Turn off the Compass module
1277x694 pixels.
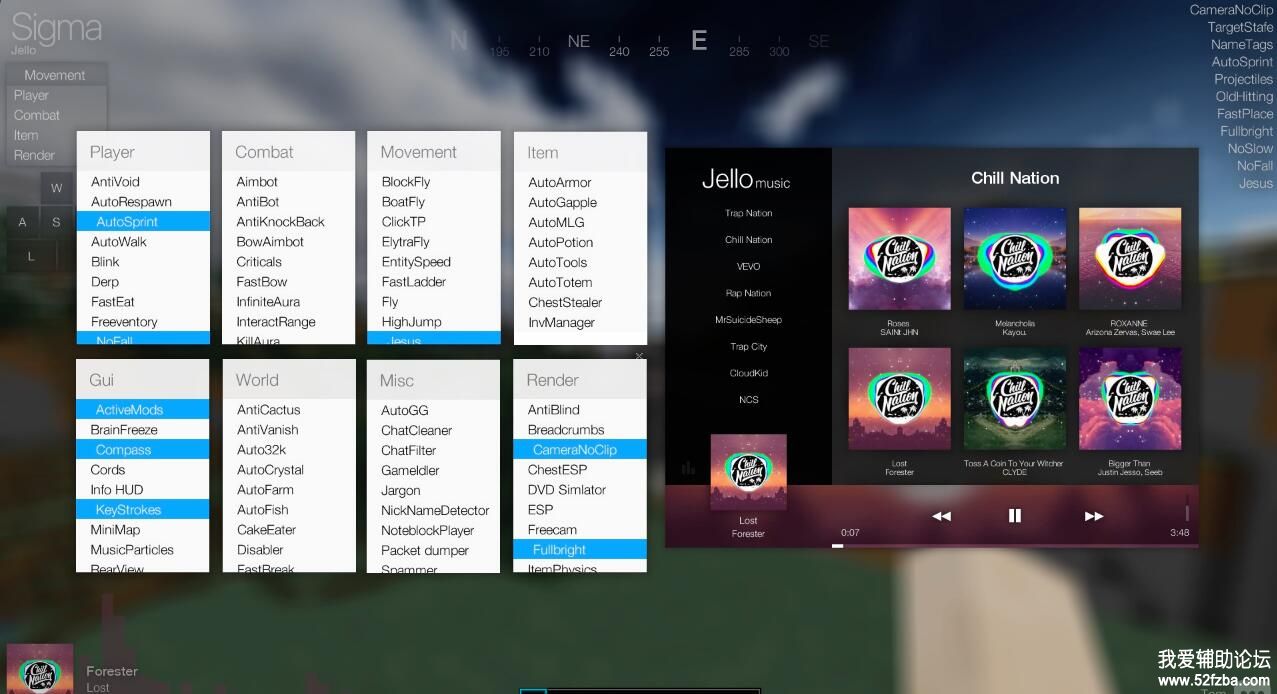coord(143,450)
